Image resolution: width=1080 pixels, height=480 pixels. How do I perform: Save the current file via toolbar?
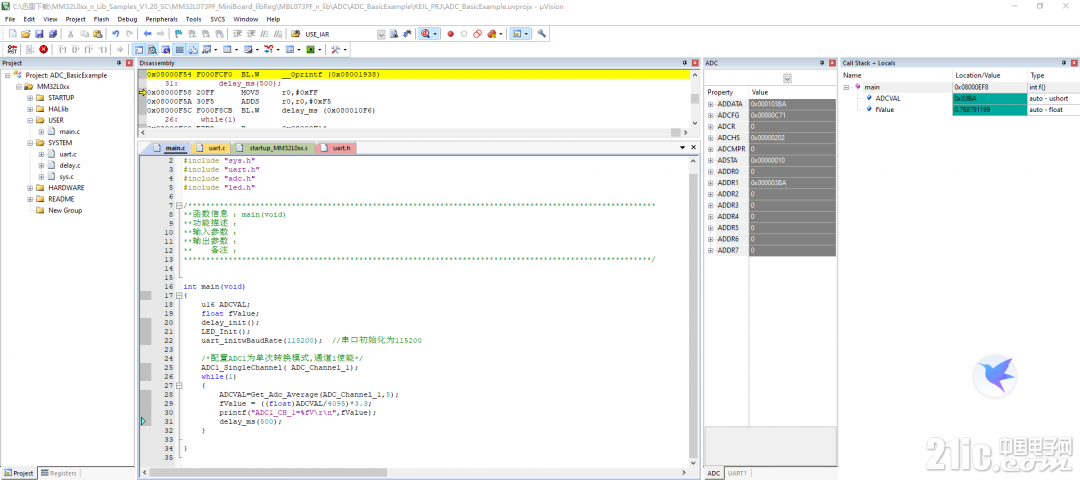click(x=39, y=34)
